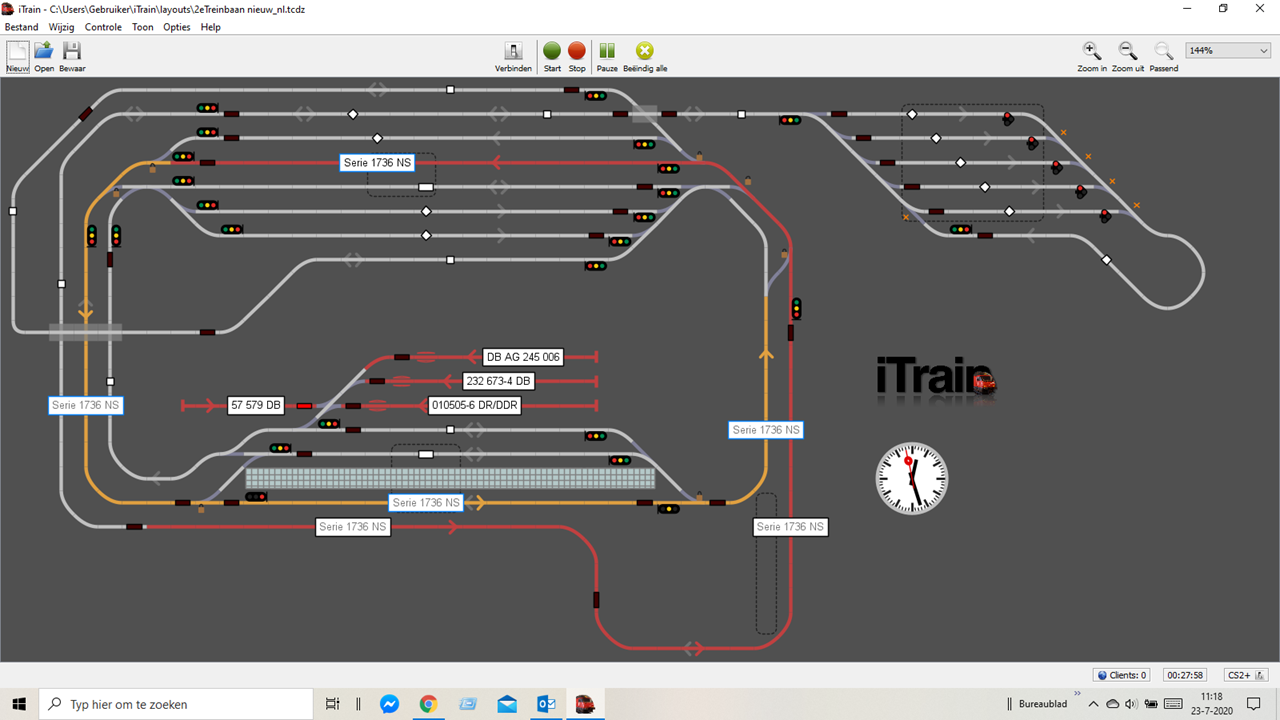
Task: Click the analog station clock
Action: pyautogui.click(x=911, y=478)
